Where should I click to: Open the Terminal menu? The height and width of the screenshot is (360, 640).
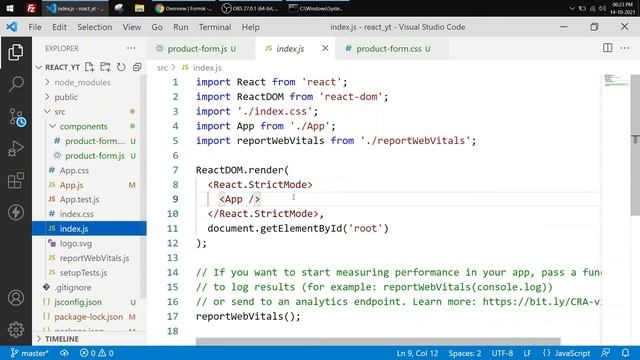215,27
